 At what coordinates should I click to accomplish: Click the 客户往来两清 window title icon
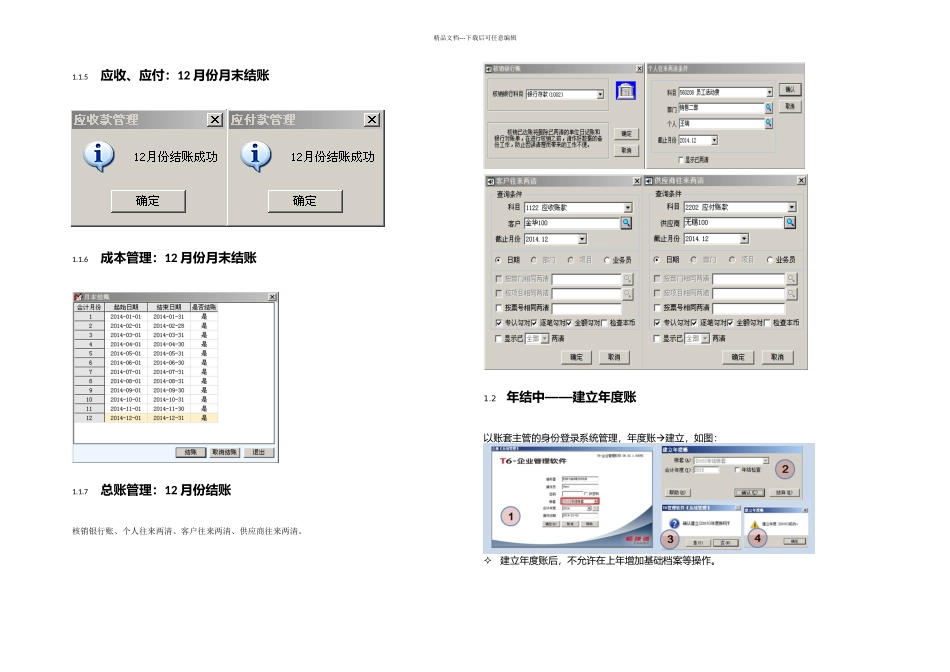pos(490,181)
